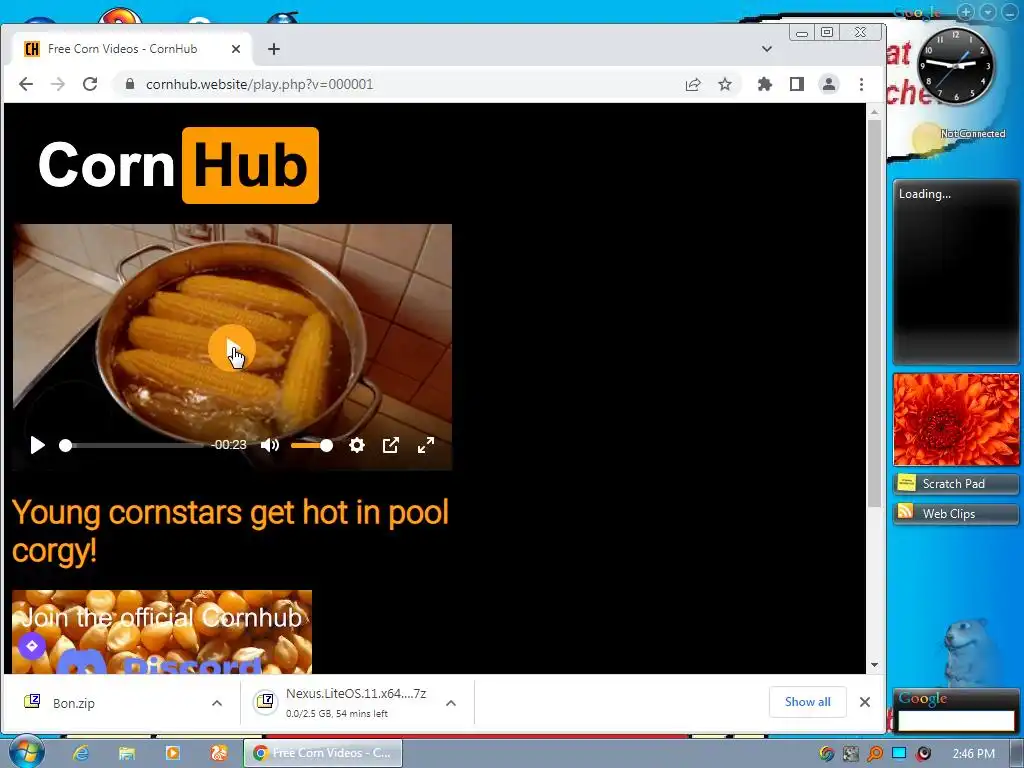Click the analog clock gadget
Viewport: 1024px width, 768px height.
point(955,65)
